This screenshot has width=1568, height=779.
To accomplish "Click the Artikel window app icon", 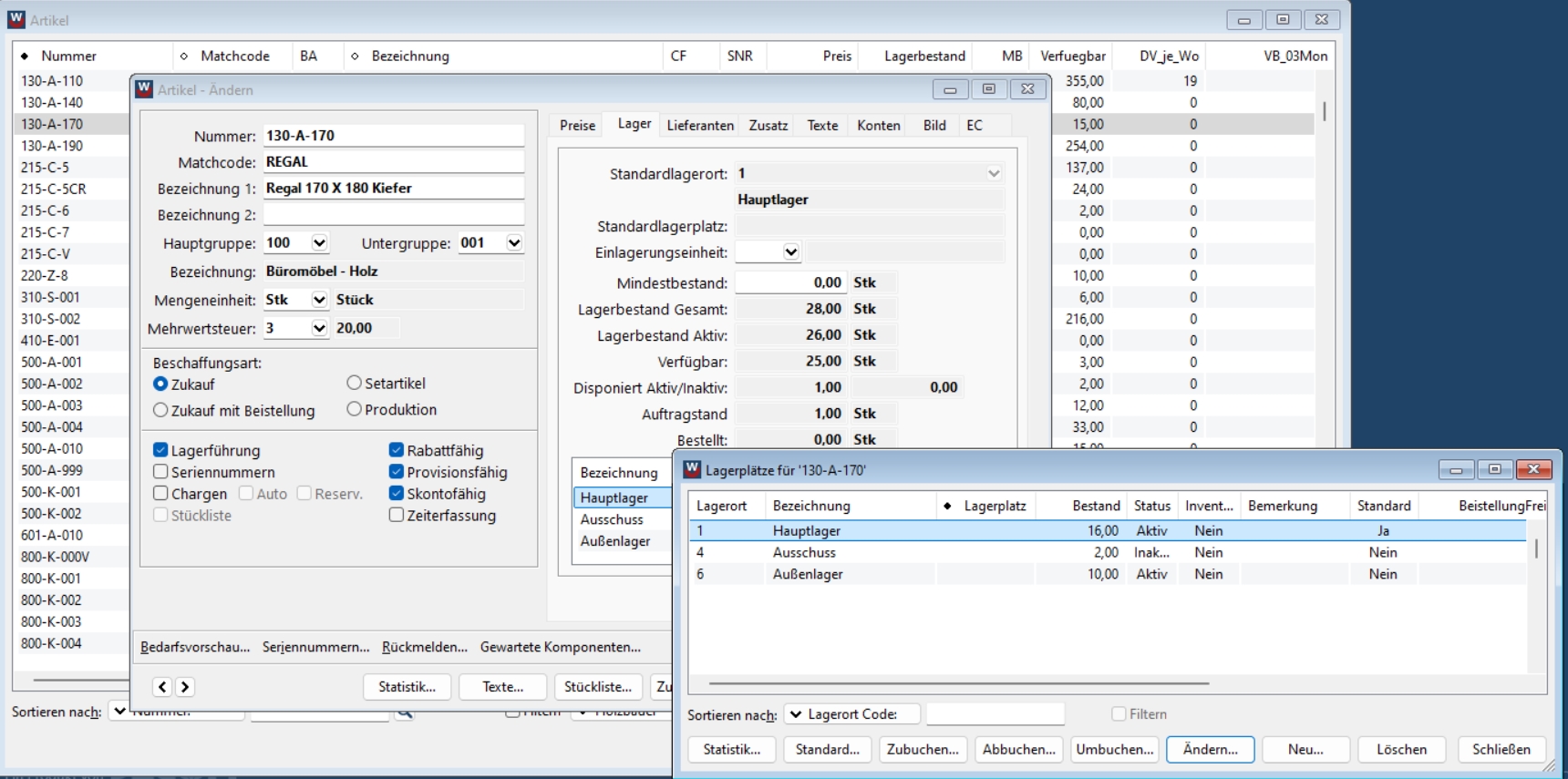I will point(16,19).
